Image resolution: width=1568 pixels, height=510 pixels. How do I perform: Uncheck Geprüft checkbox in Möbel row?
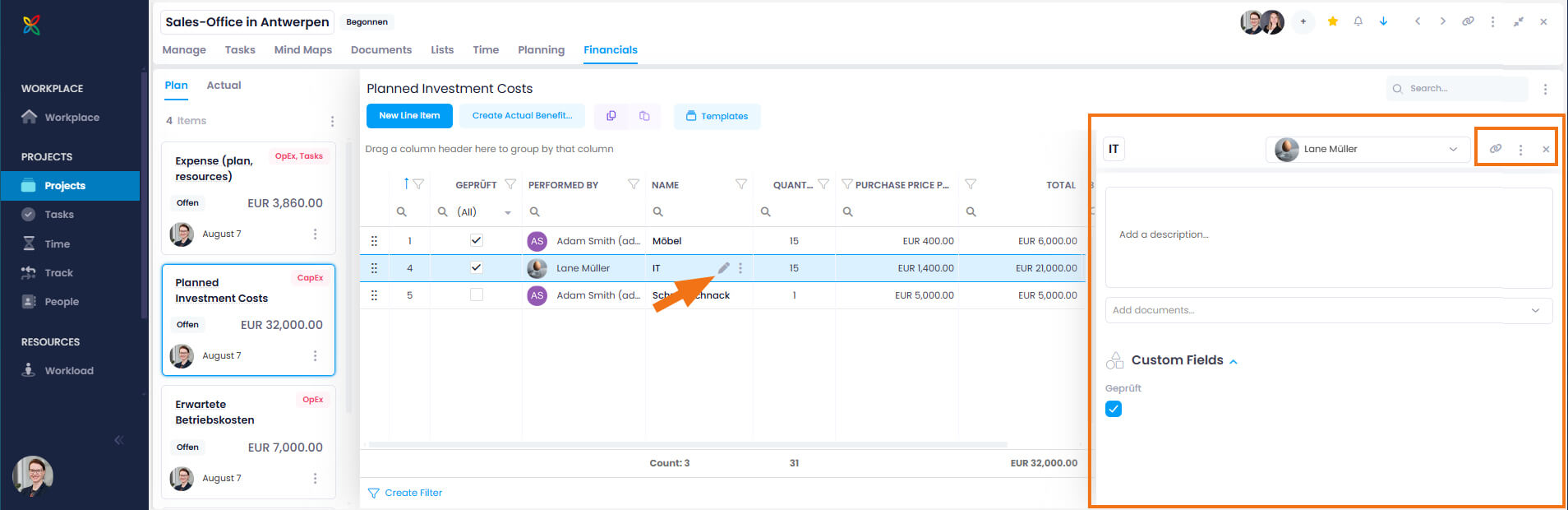(476, 240)
